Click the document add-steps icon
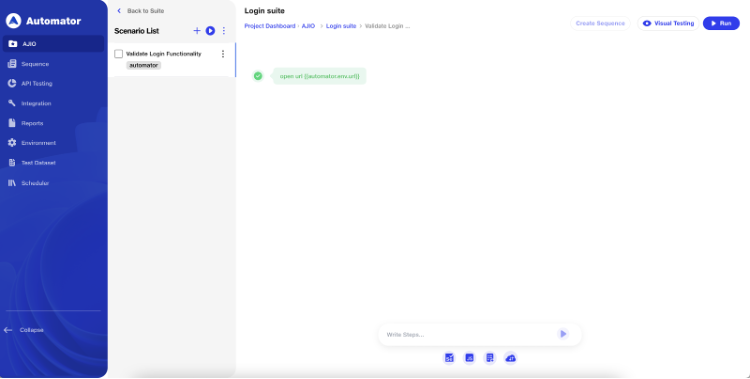Image resolution: width=750 pixels, height=379 pixels. 490,358
